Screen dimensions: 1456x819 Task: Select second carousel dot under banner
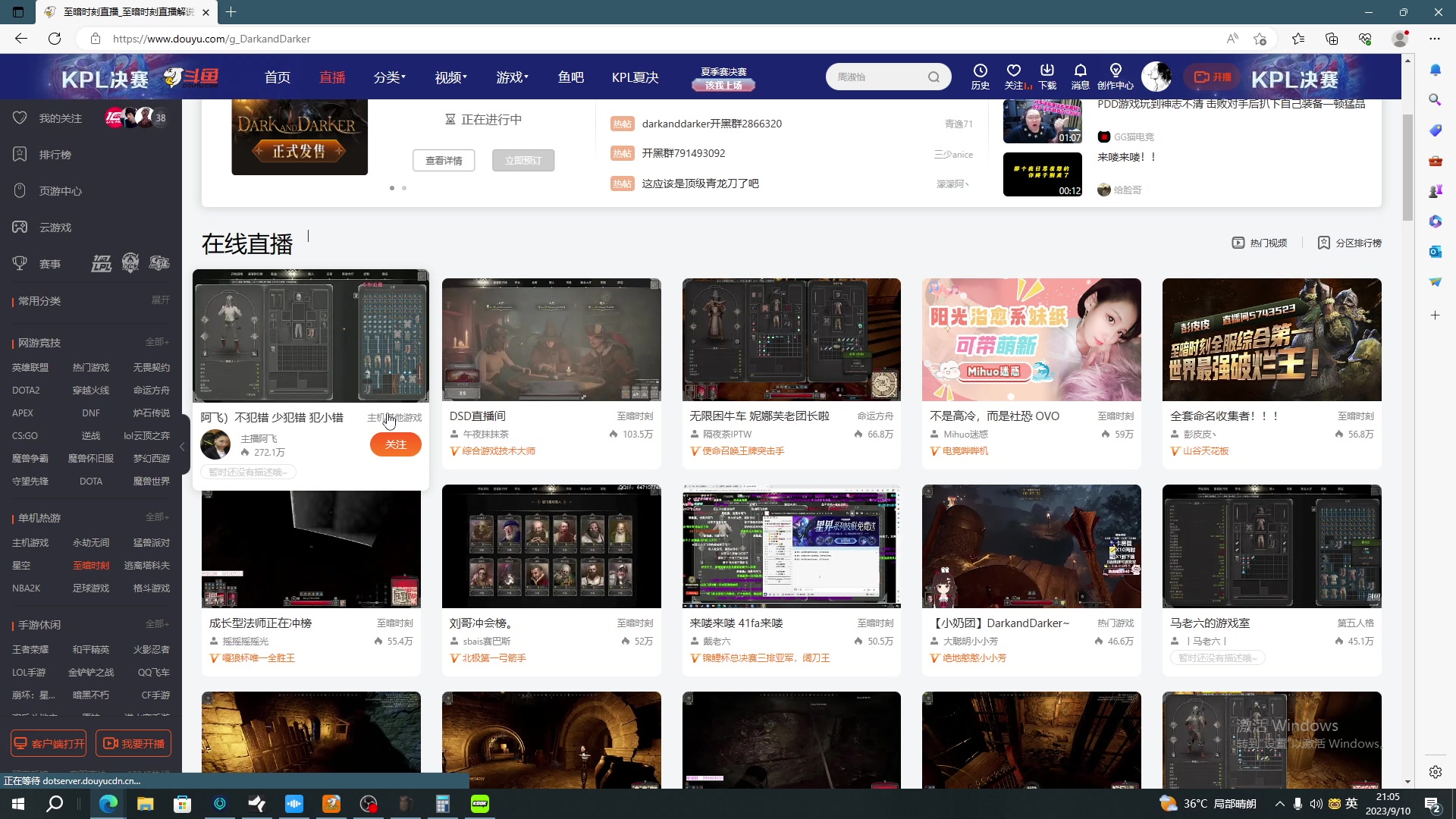coord(404,188)
